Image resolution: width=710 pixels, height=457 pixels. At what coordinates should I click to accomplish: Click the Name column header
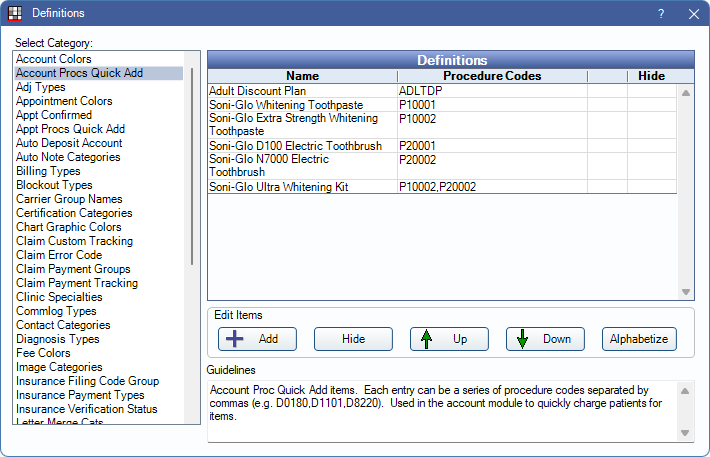[302, 75]
